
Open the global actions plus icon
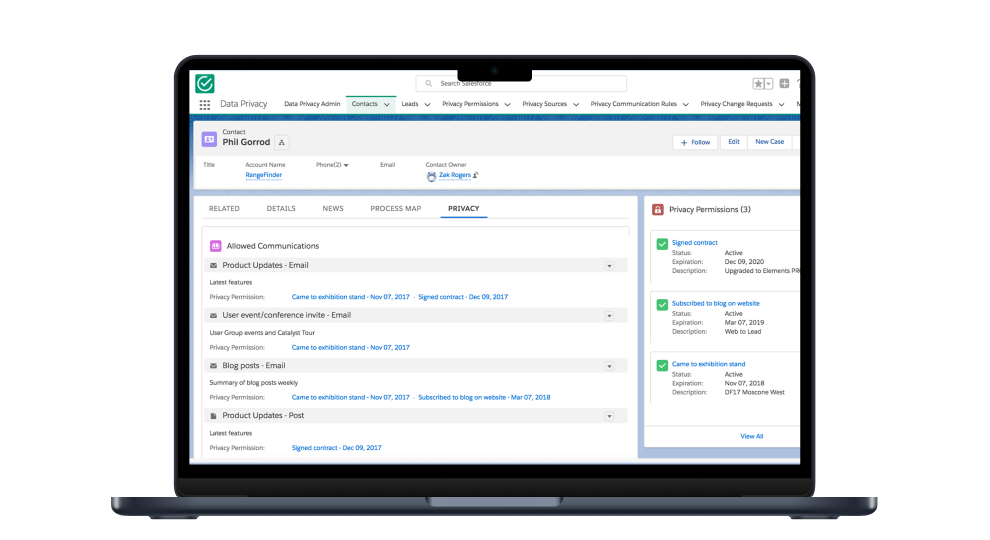(785, 84)
